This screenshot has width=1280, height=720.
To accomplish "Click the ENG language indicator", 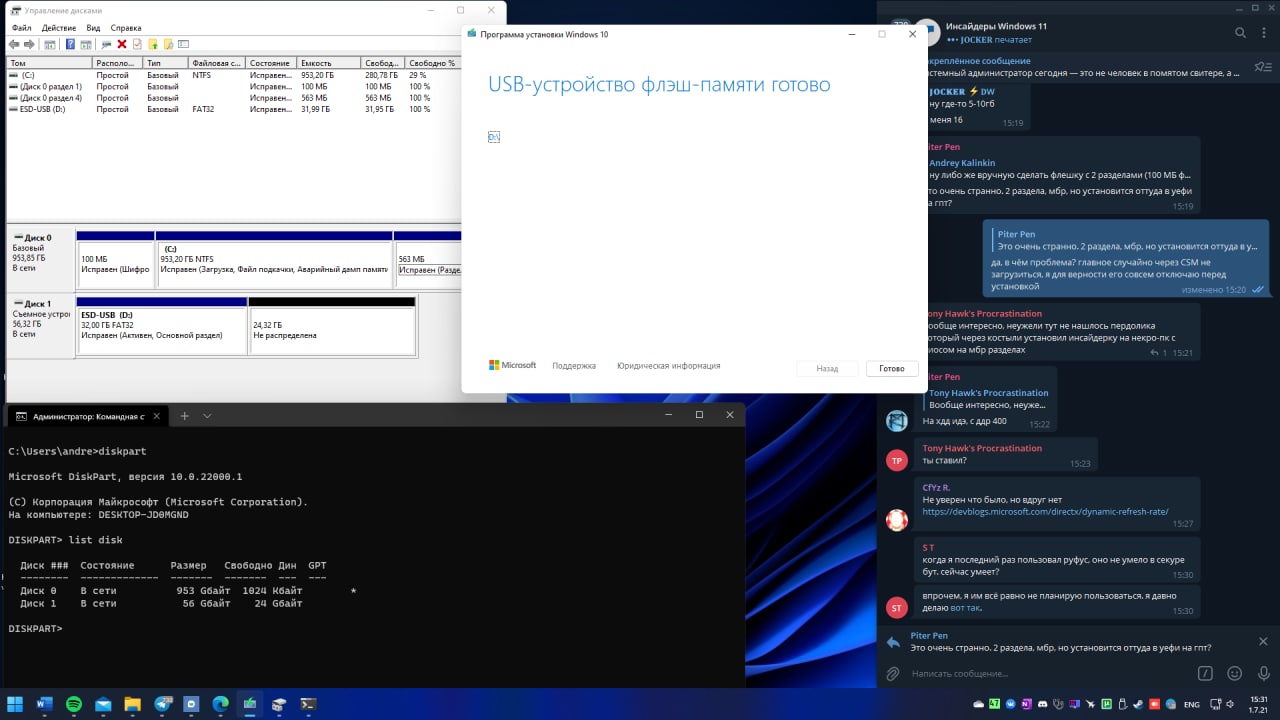I will [x=1192, y=704].
